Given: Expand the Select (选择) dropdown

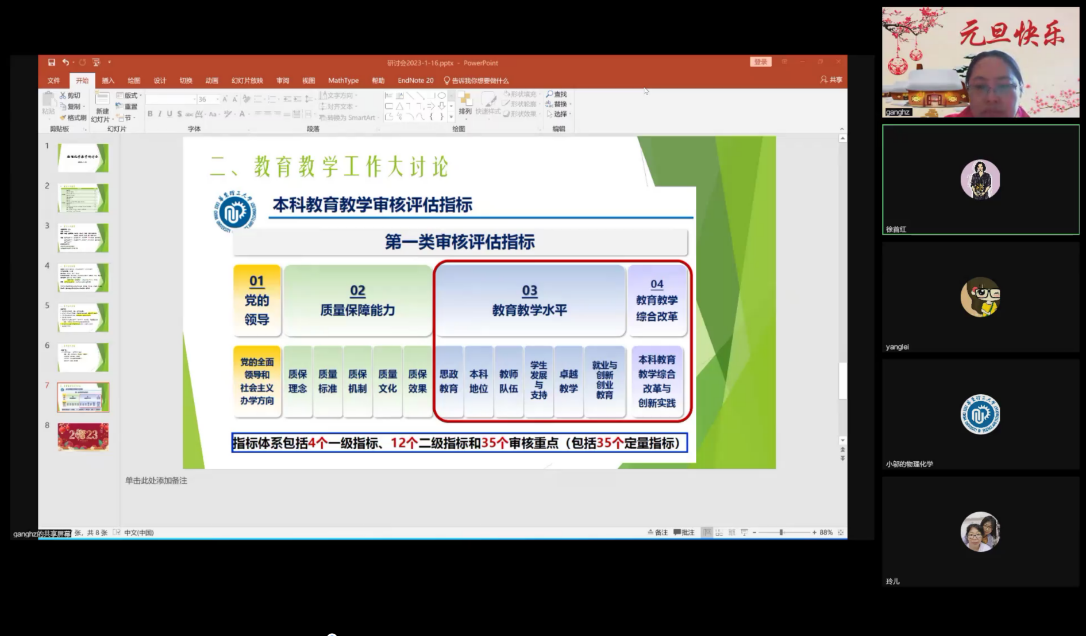Looking at the screenshot, I should [x=561, y=114].
